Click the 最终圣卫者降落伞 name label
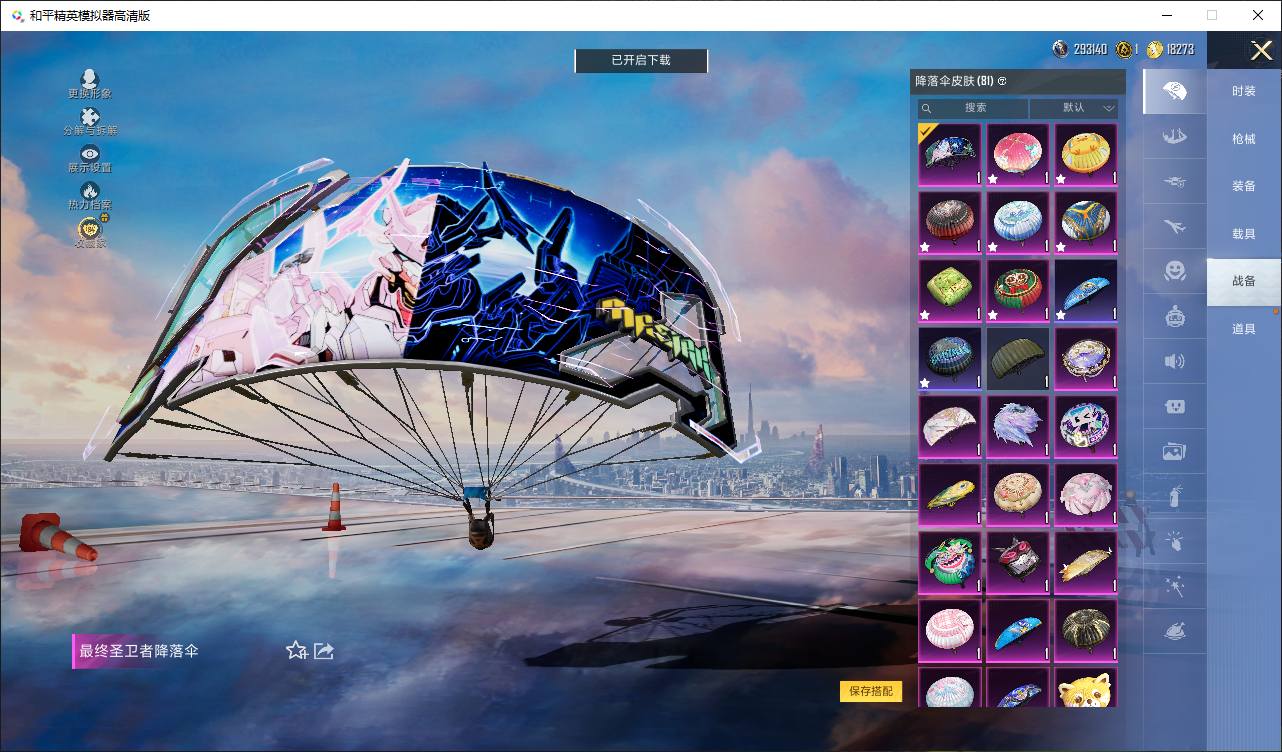The image size is (1282, 752). point(139,651)
